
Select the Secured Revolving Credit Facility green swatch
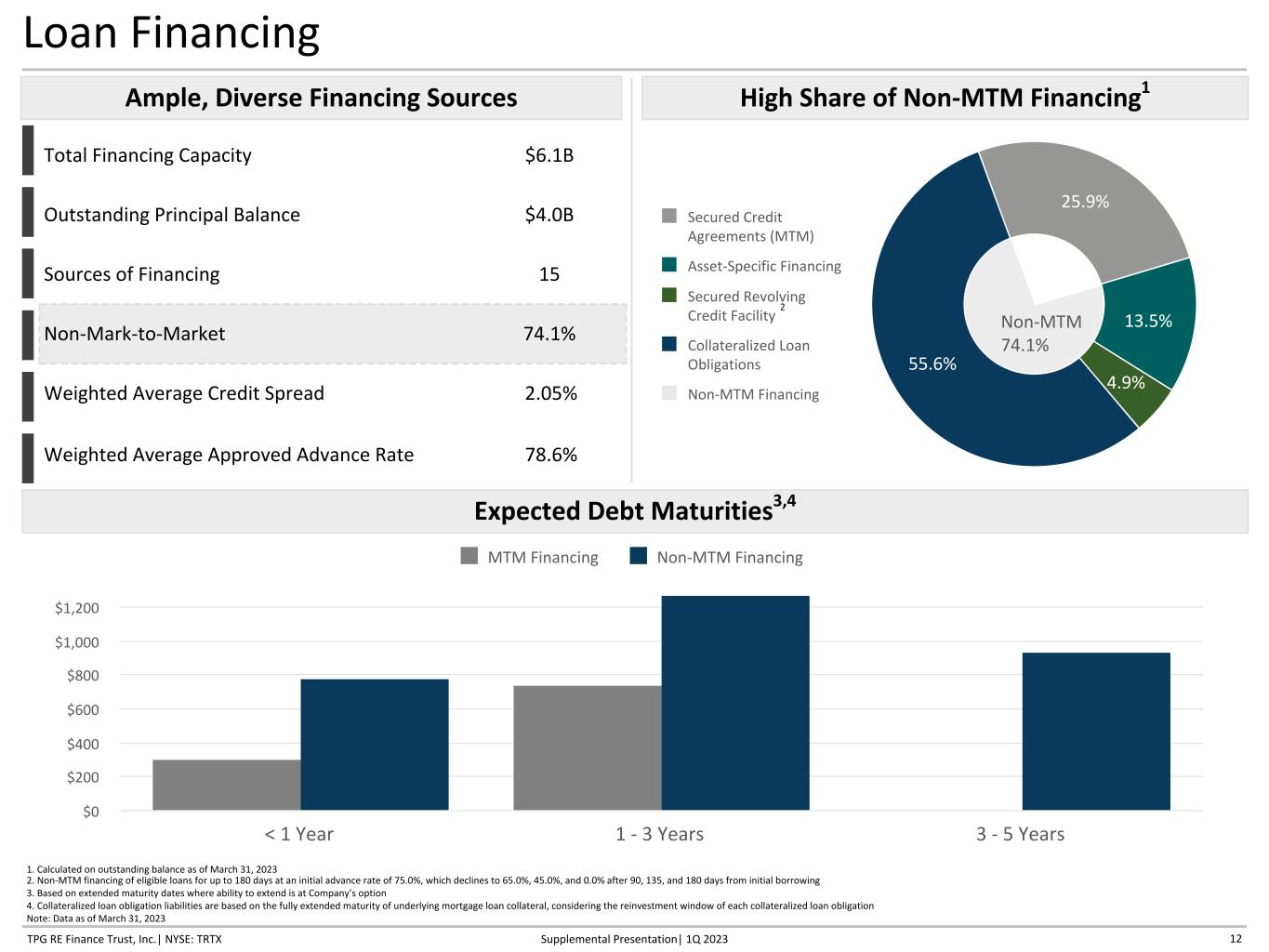click(669, 296)
